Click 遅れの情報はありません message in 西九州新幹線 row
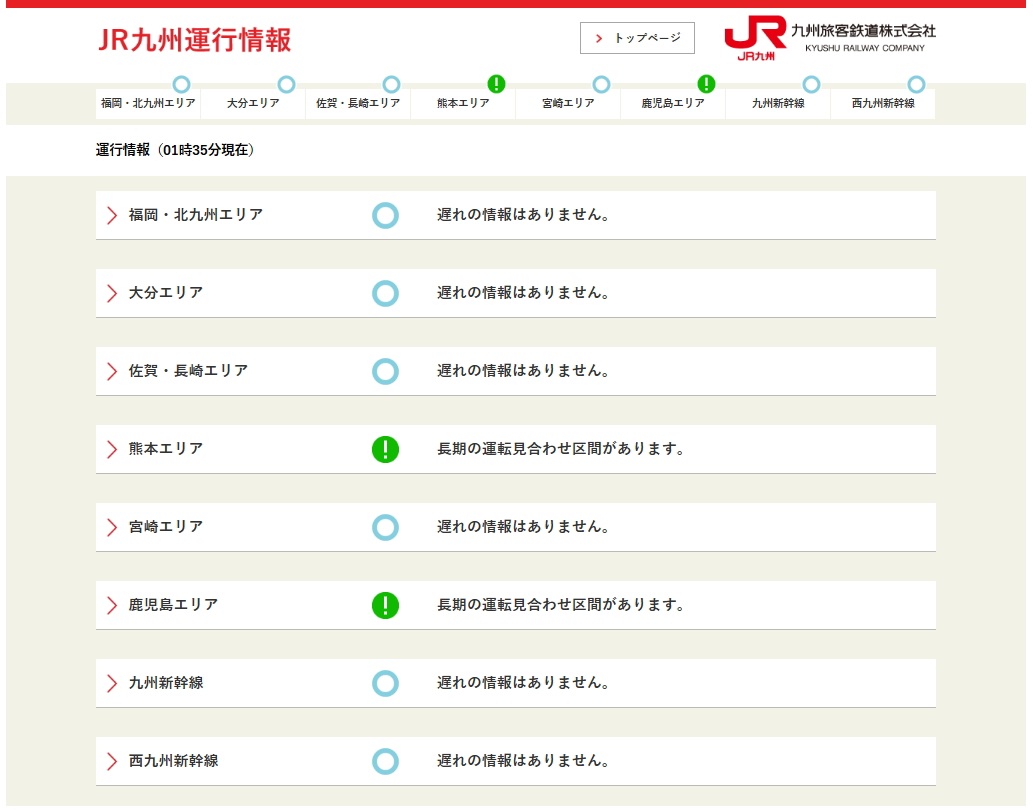Image resolution: width=1033 pixels, height=811 pixels. click(x=523, y=761)
